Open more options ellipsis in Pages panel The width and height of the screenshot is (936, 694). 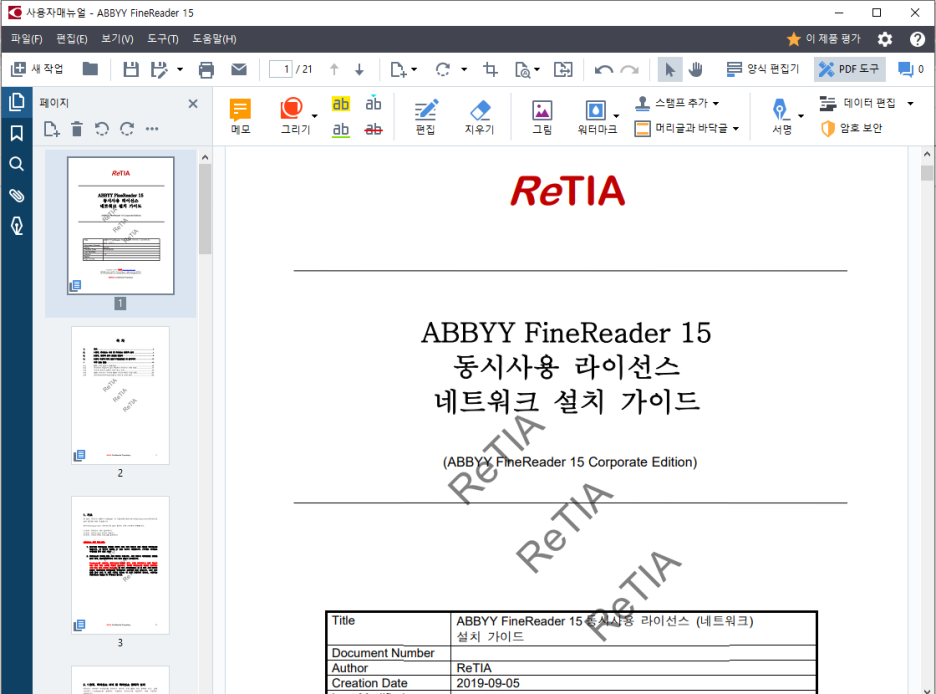152,129
